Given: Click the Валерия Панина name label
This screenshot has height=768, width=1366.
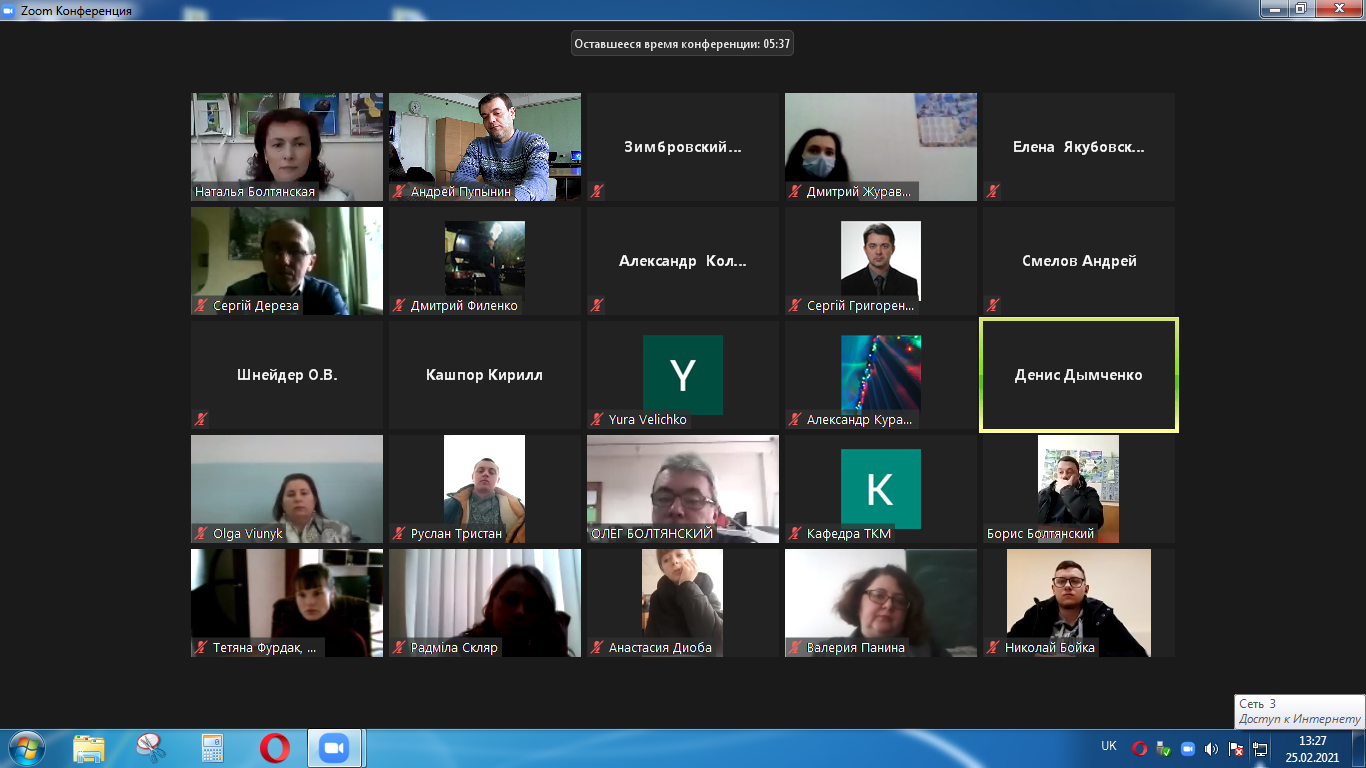Looking at the screenshot, I should point(856,647).
